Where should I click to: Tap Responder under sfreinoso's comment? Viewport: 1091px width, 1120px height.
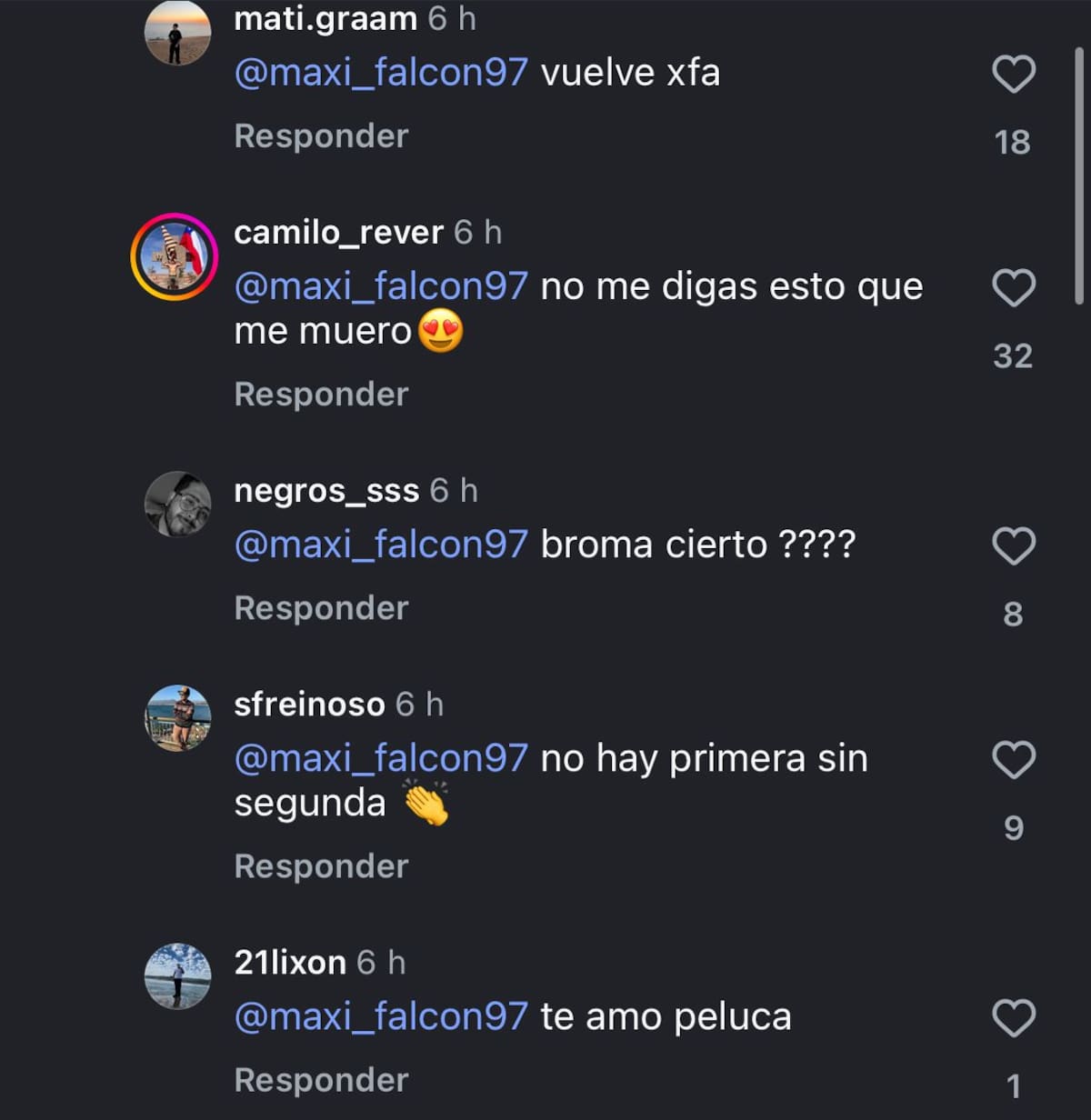point(320,865)
